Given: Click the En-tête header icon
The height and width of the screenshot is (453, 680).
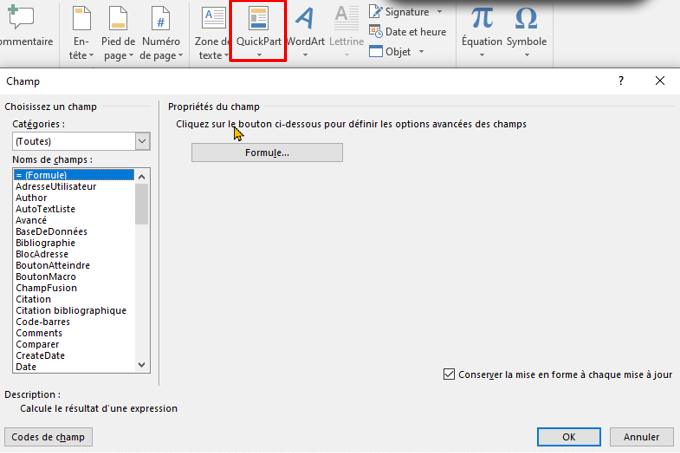Looking at the screenshot, I should 82,19.
